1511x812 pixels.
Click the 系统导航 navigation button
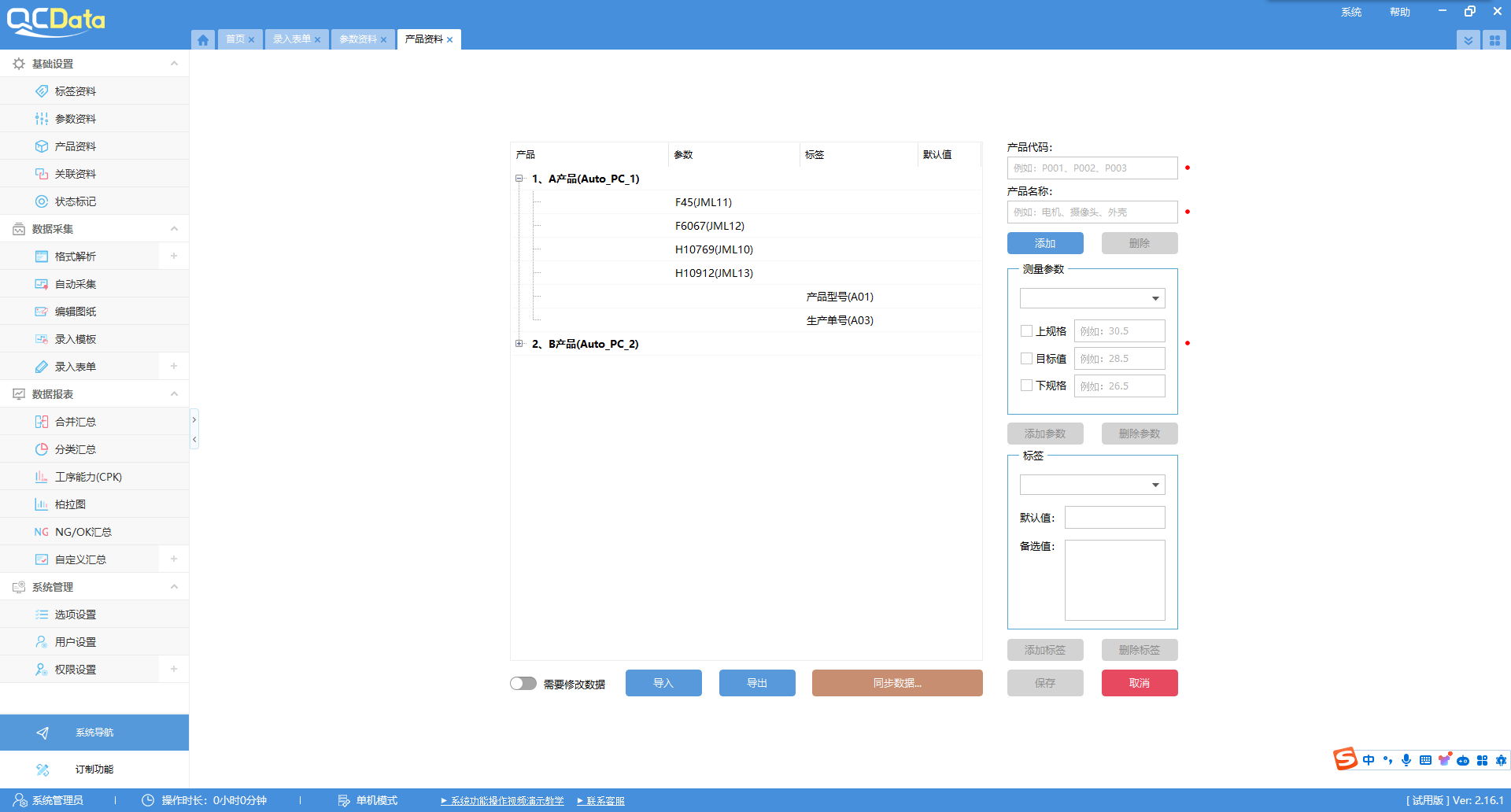94,733
